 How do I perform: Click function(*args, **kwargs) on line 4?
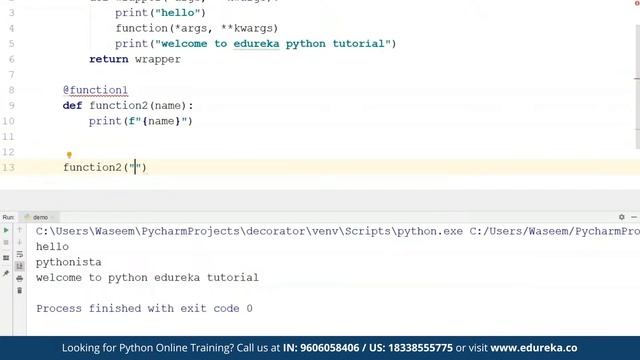(x=197, y=28)
